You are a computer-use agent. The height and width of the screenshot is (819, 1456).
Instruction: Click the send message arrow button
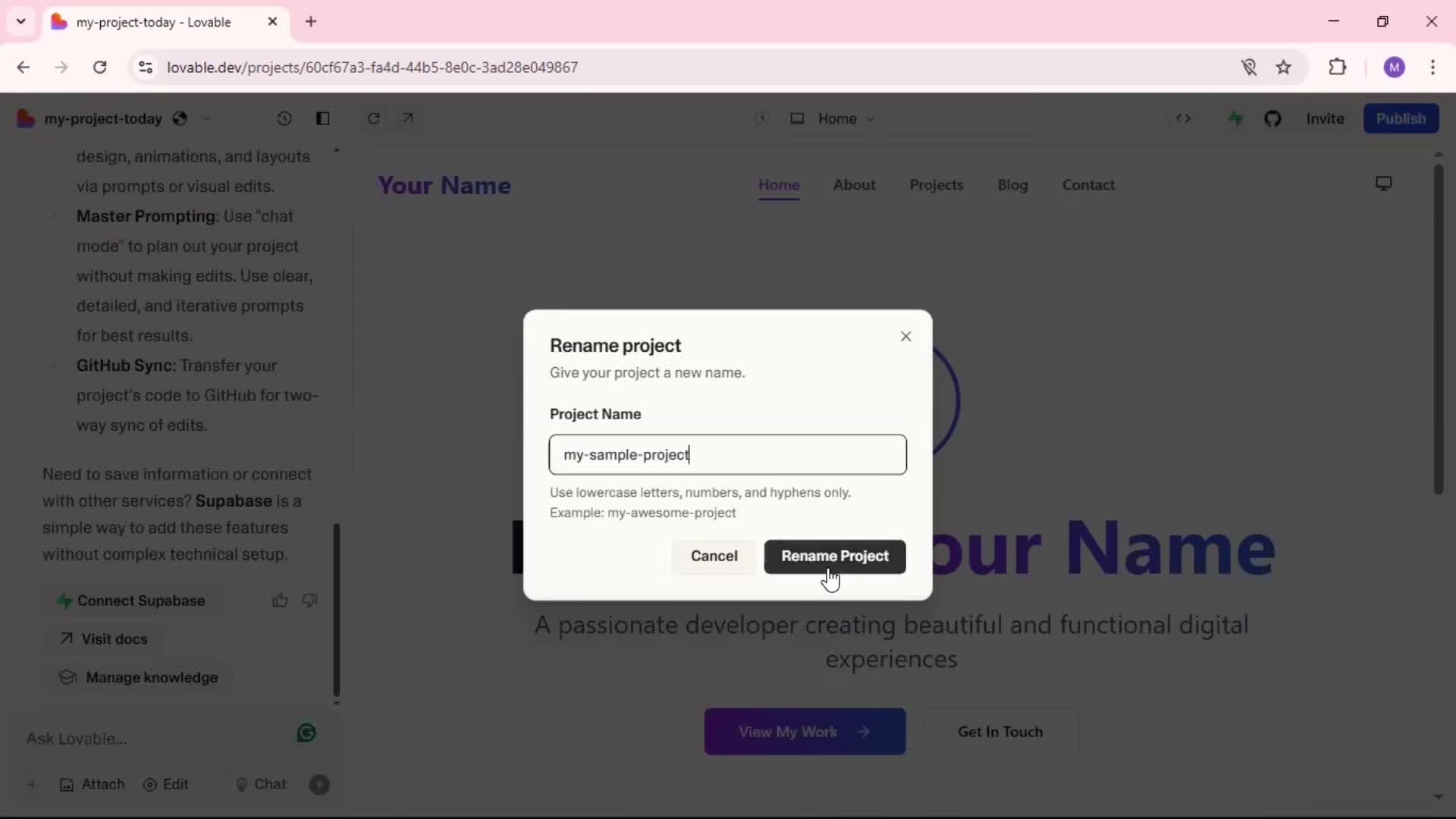pos(320,785)
